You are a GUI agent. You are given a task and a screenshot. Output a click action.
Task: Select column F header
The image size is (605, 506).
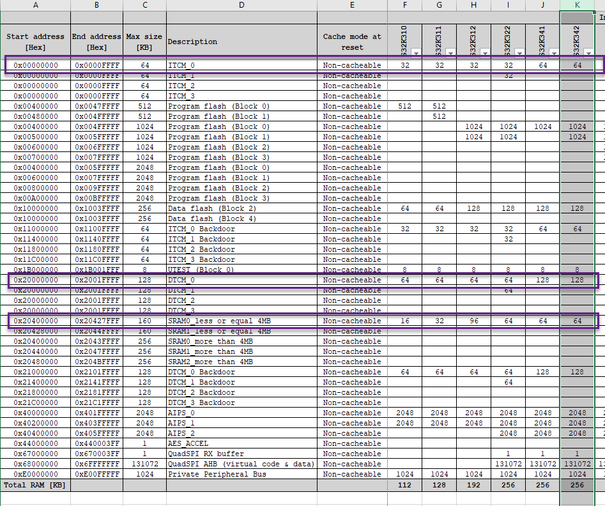click(405, 5)
